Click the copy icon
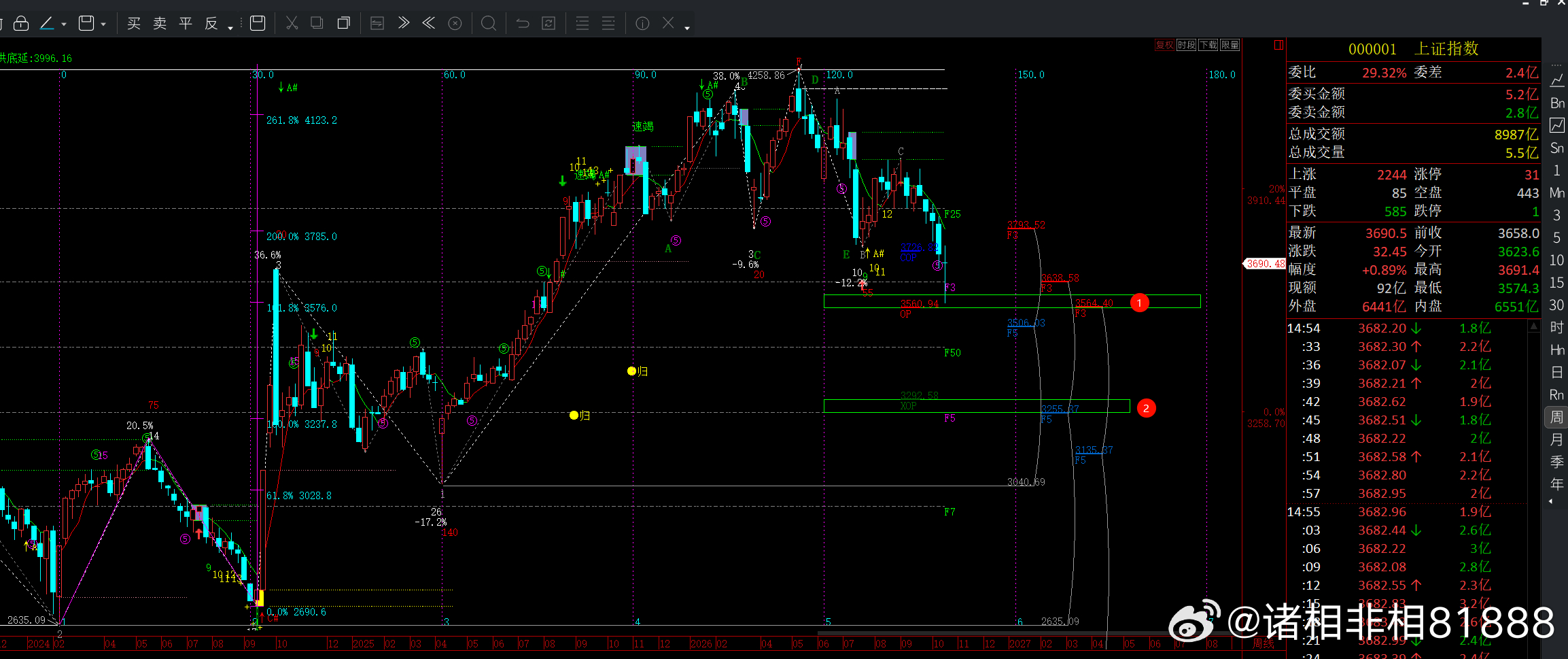Screen dimensions: 1568x659 coord(317,23)
